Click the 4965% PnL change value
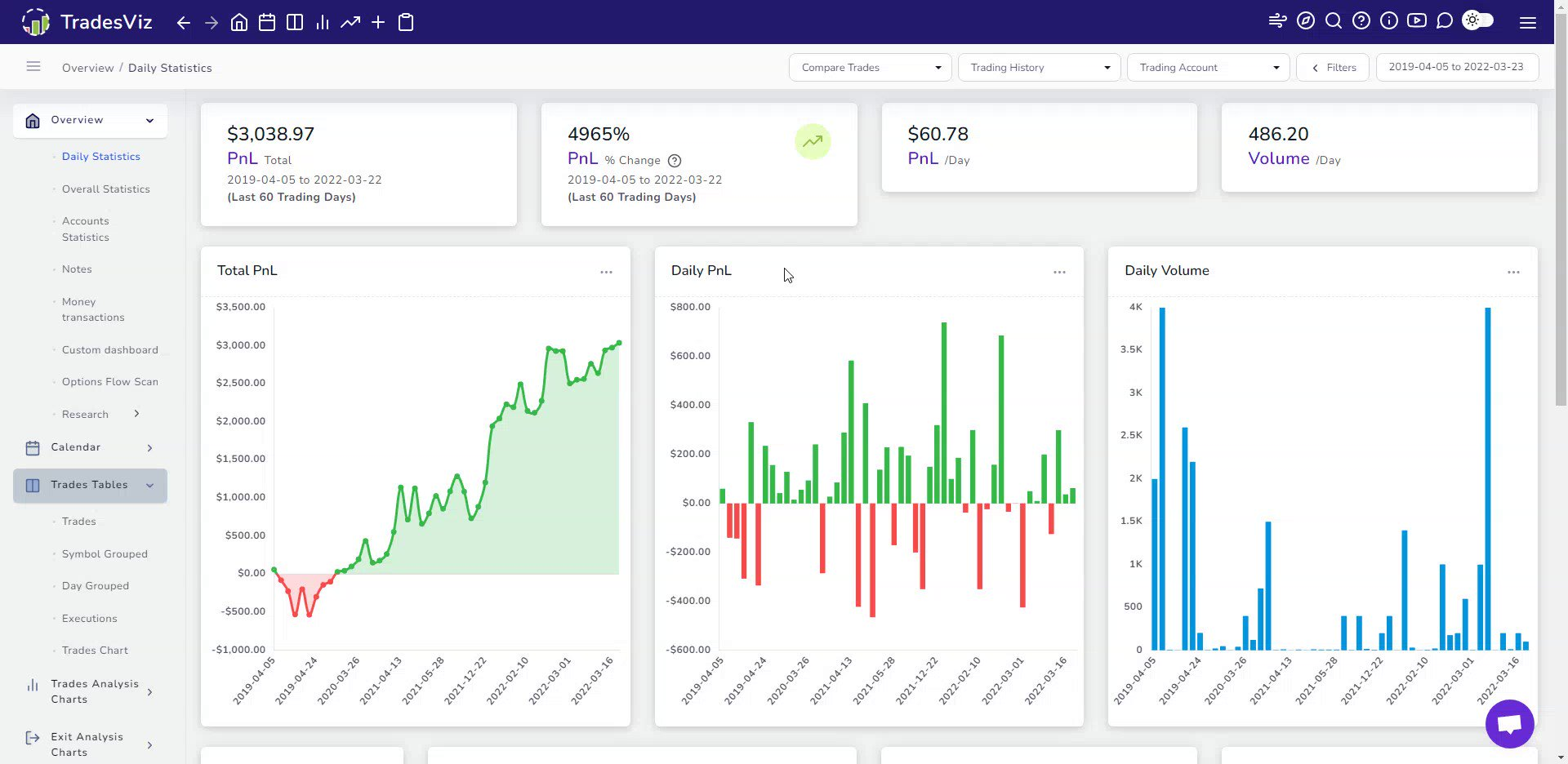The width and height of the screenshot is (1568, 764). 599,134
